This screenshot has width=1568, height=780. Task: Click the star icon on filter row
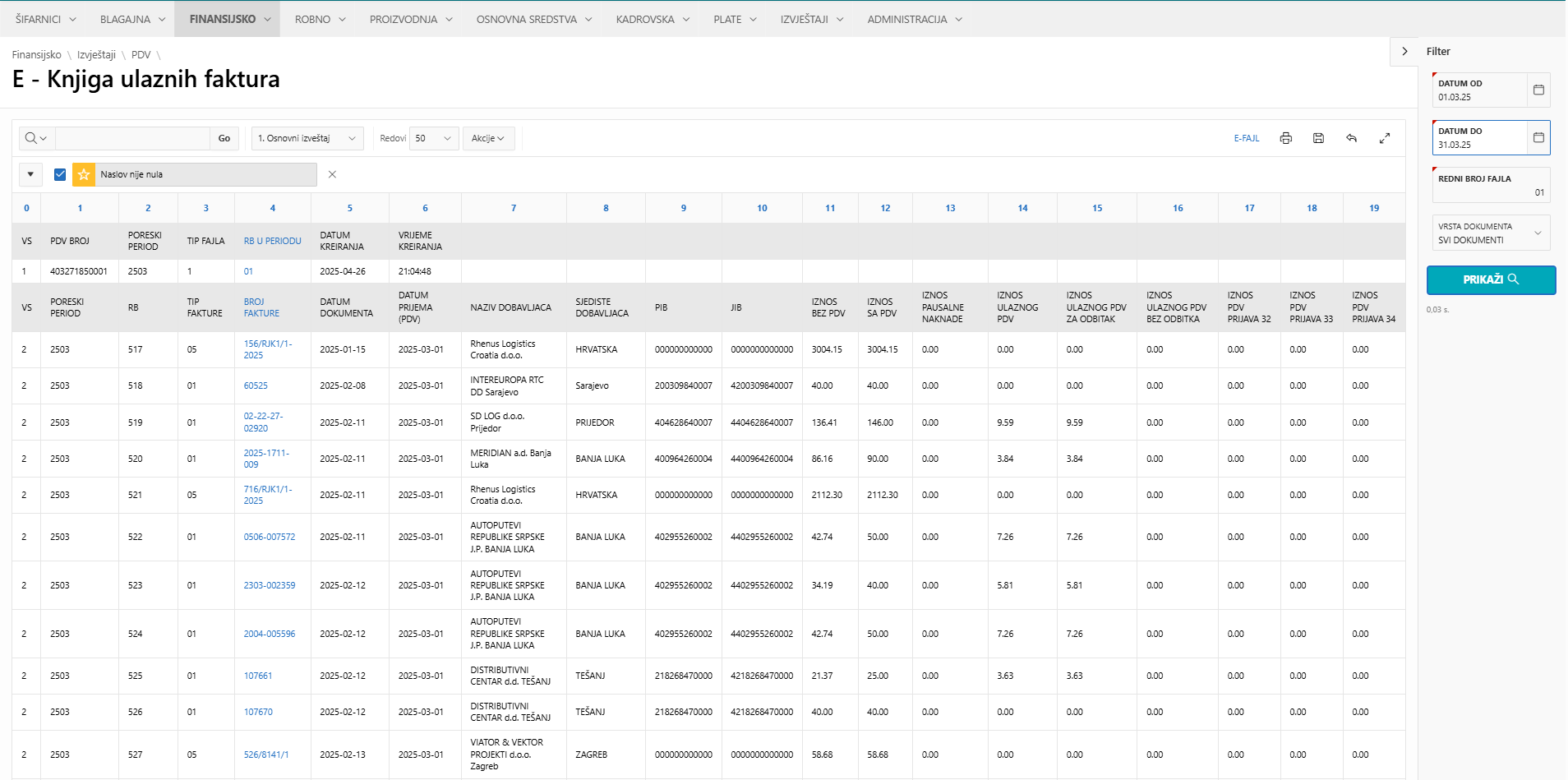(84, 174)
